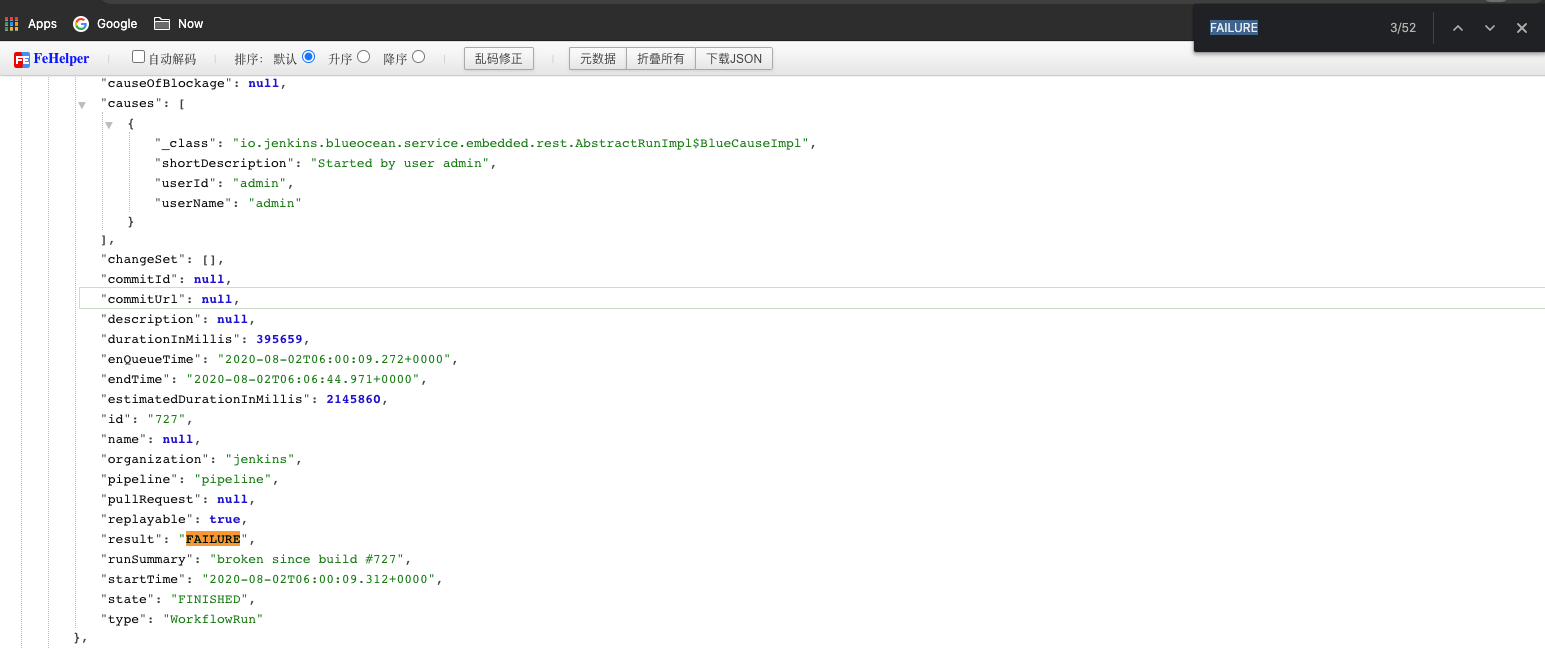Close the find bar
Screen dimensions: 1545x649
click(x=1522, y=28)
